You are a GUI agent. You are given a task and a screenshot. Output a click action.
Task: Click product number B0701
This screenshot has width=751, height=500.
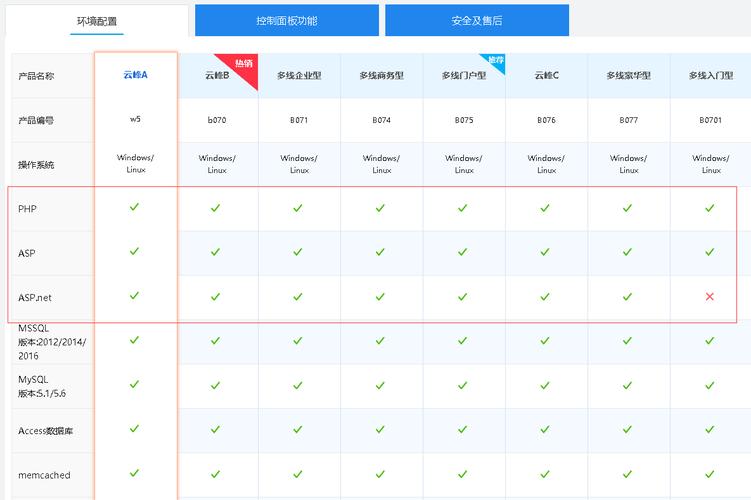click(711, 120)
